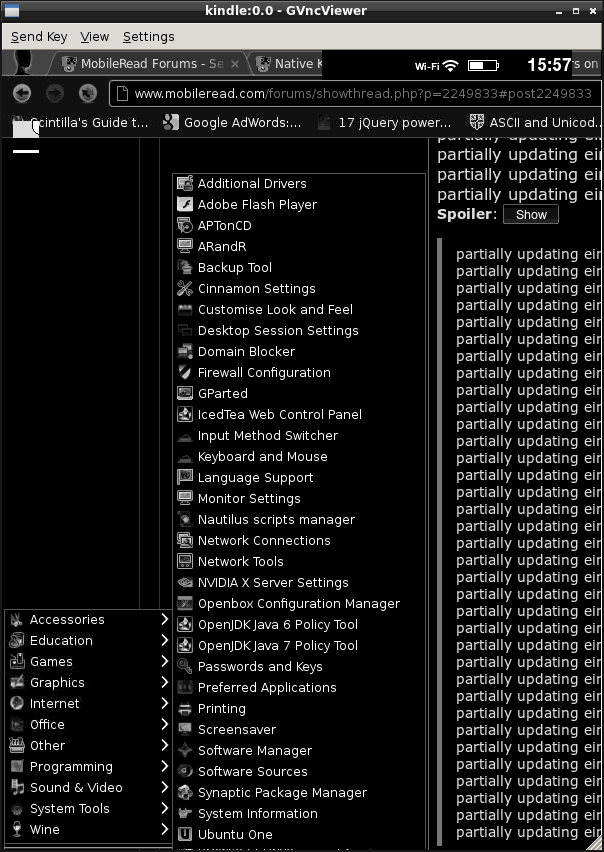Select System Tools menu category
The height and width of the screenshot is (852, 604).
click(x=88, y=809)
